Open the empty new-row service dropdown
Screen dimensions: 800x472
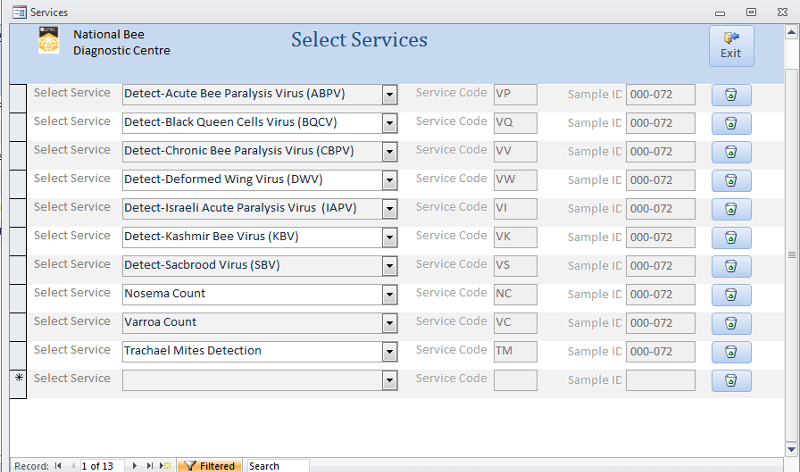(389, 381)
